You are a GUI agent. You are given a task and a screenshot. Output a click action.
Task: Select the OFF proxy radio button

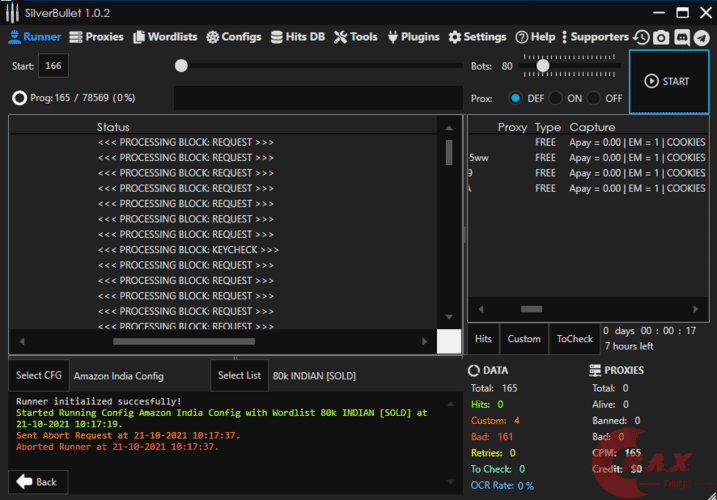[594, 98]
